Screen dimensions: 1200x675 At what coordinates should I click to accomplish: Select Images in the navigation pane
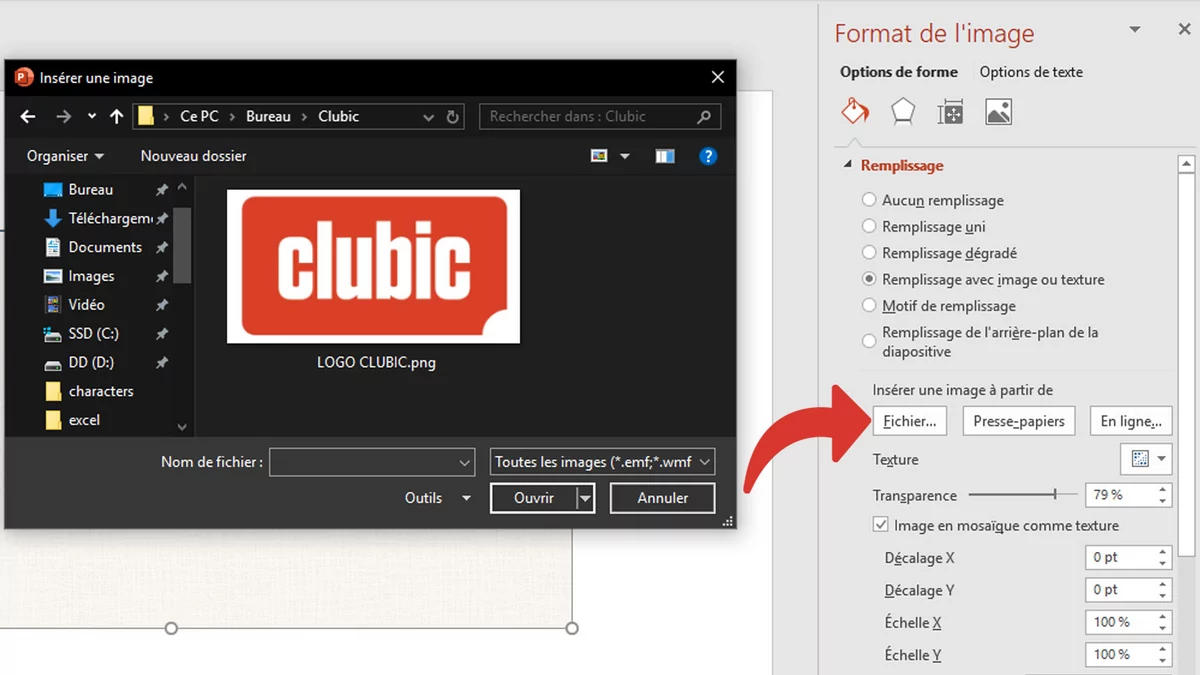click(91, 276)
